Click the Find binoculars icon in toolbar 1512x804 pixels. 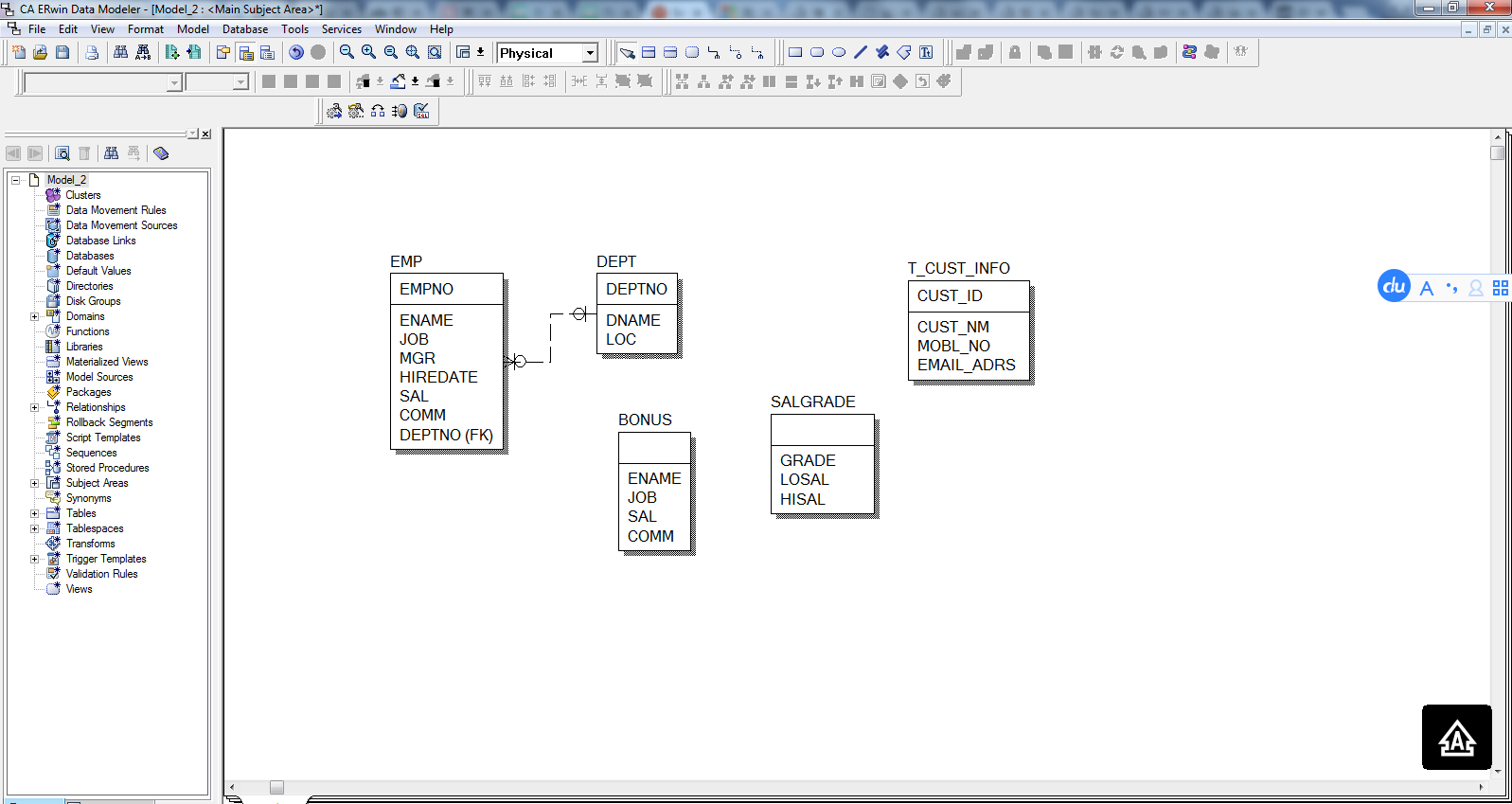coord(120,52)
